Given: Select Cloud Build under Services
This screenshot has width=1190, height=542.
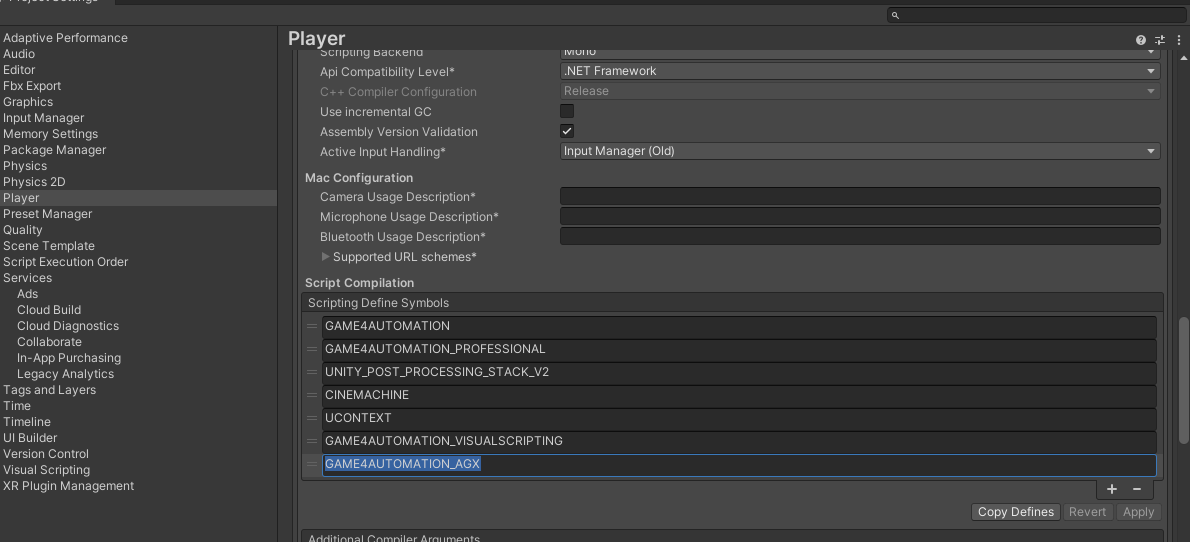Looking at the screenshot, I should (49, 310).
